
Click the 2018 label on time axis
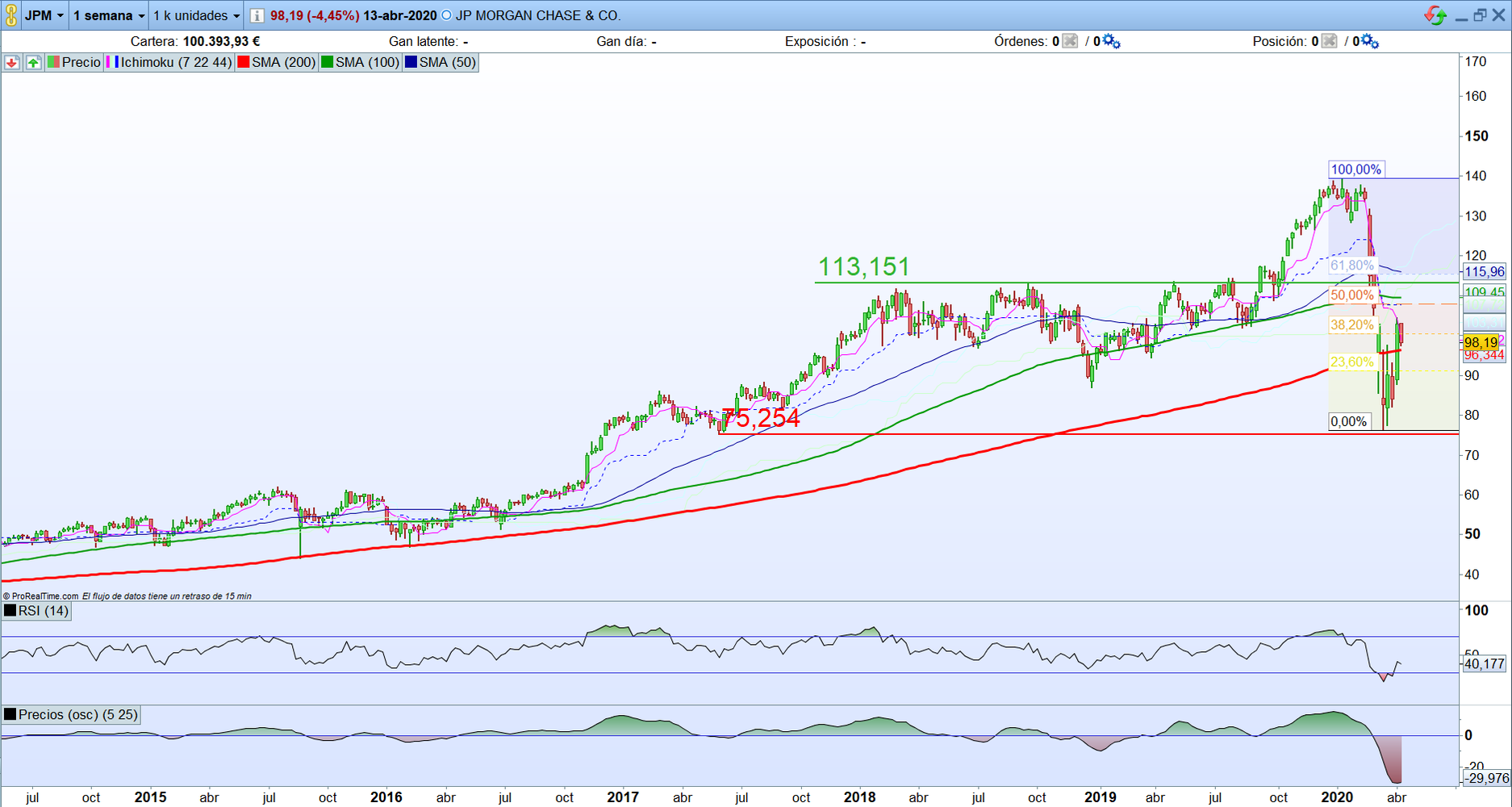[x=859, y=797]
